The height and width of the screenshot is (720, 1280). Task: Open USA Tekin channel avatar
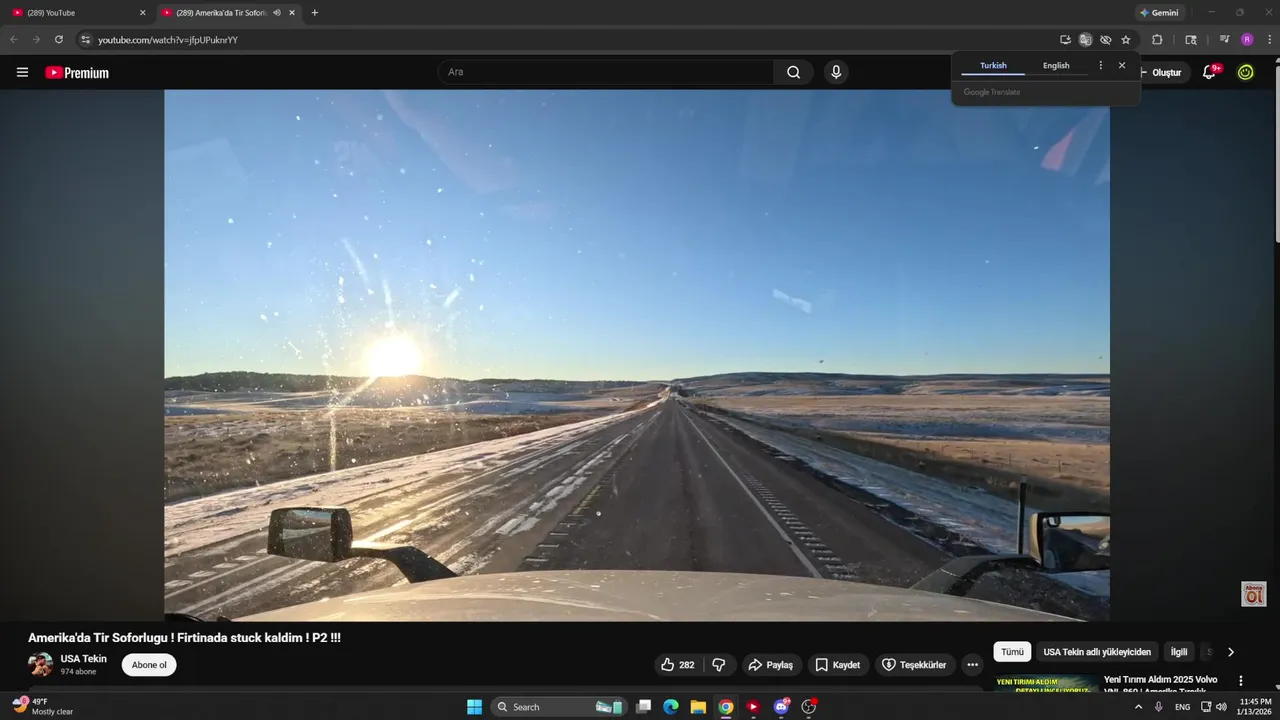pos(41,665)
